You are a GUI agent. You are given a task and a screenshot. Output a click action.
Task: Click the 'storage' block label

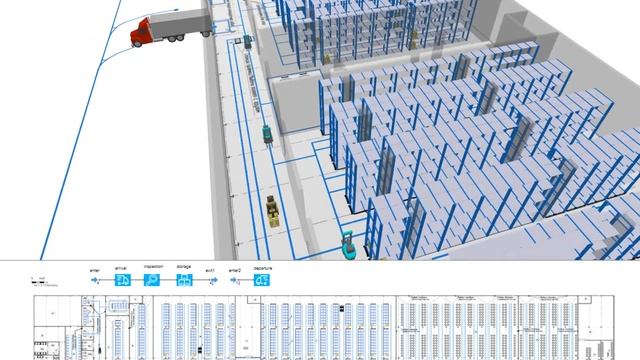(184, 267)
